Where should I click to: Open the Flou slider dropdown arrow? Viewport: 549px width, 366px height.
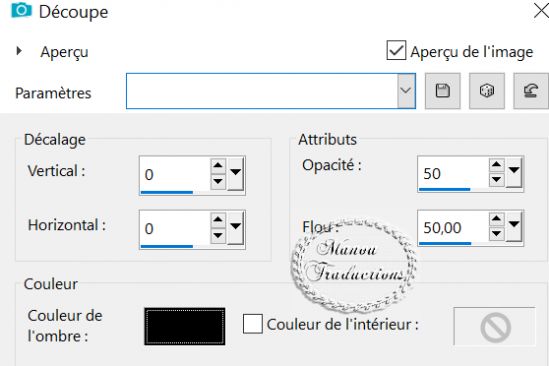tap(514, 226)
